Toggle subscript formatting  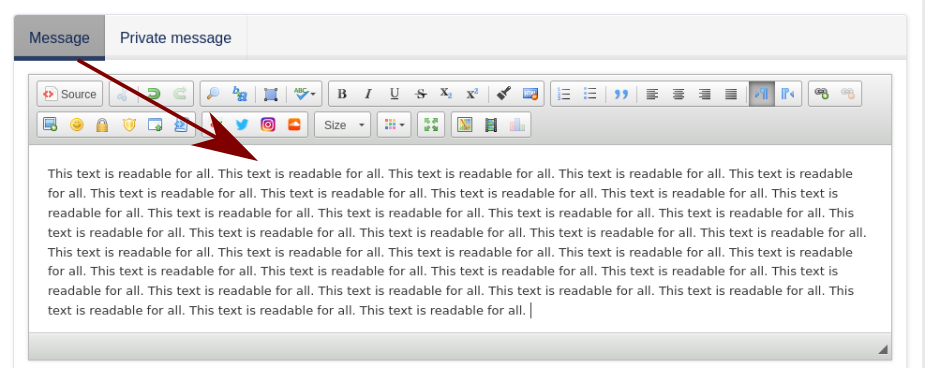pyautogui.click(x=446, y=94)
